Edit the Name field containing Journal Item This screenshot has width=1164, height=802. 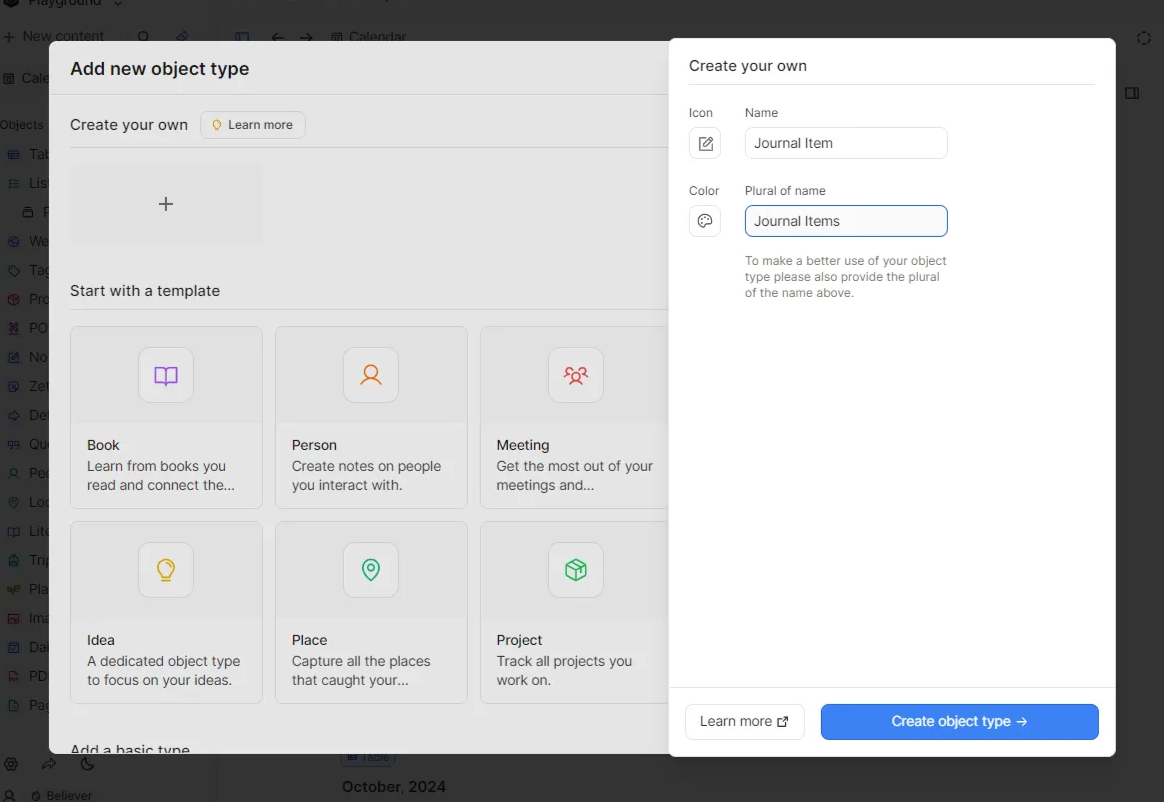point(846,143)
